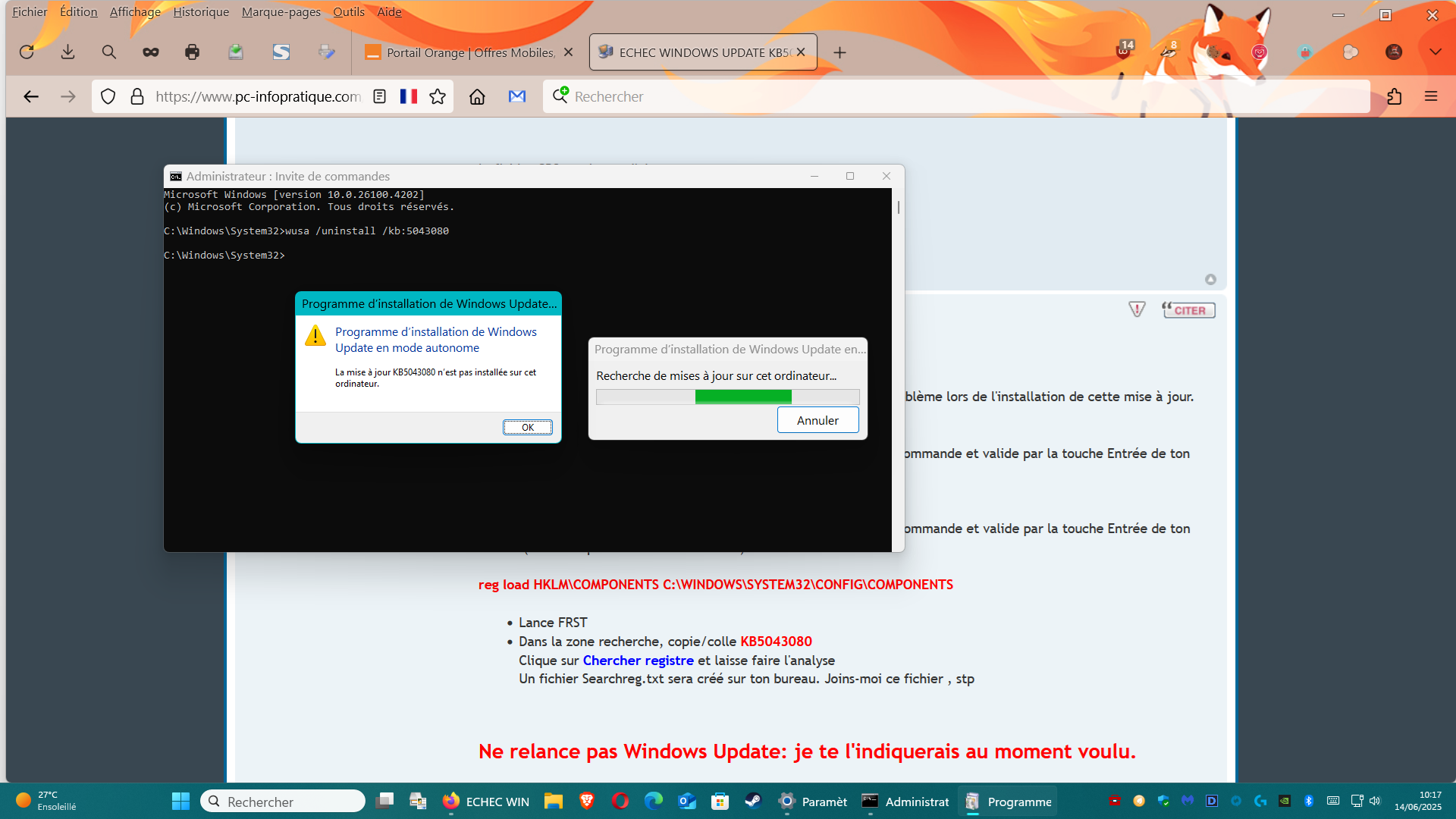Bookmark this page with the star icon

click(438, 96)
